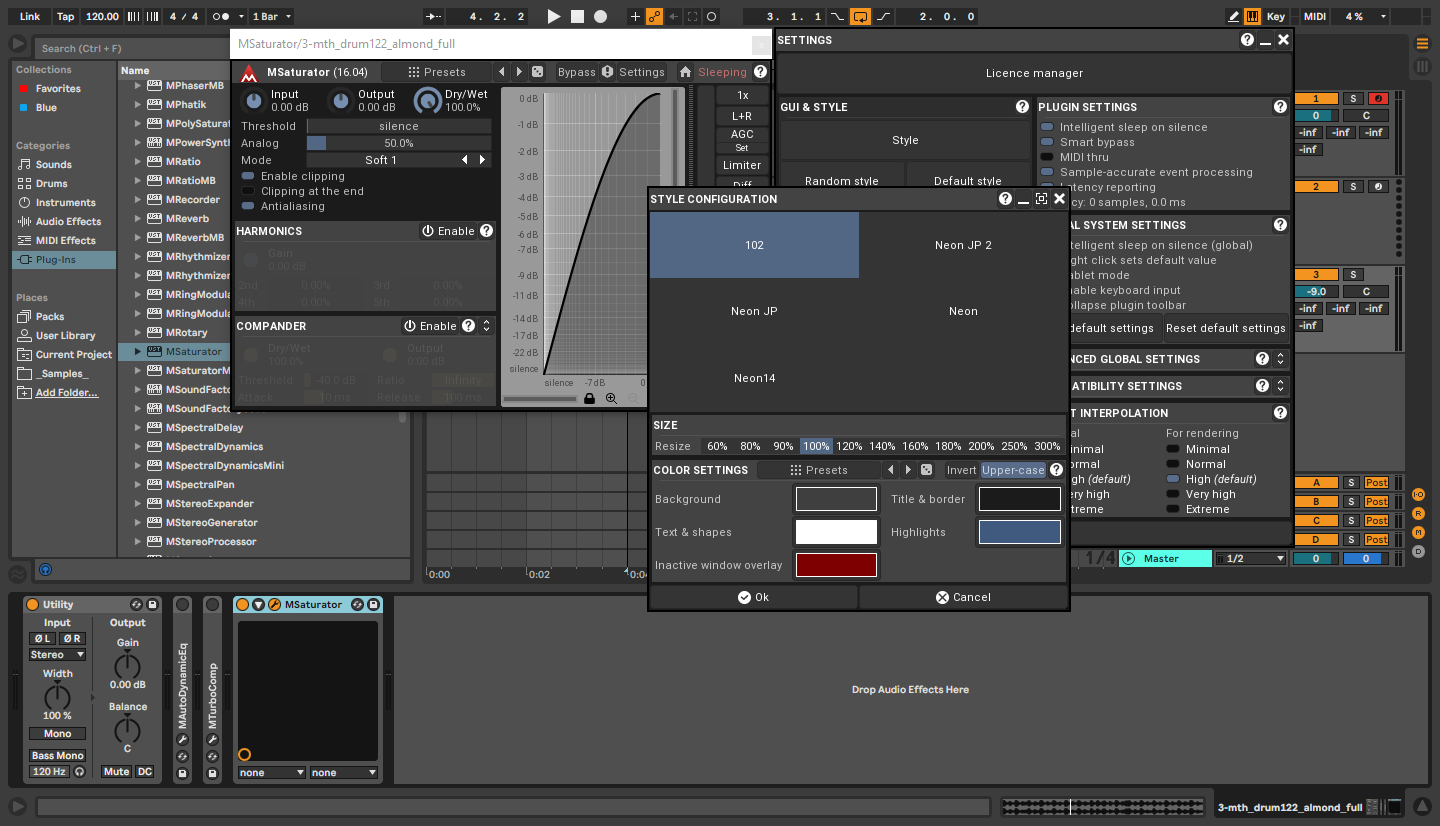Arm the arrangement Record button

point(600,16)
